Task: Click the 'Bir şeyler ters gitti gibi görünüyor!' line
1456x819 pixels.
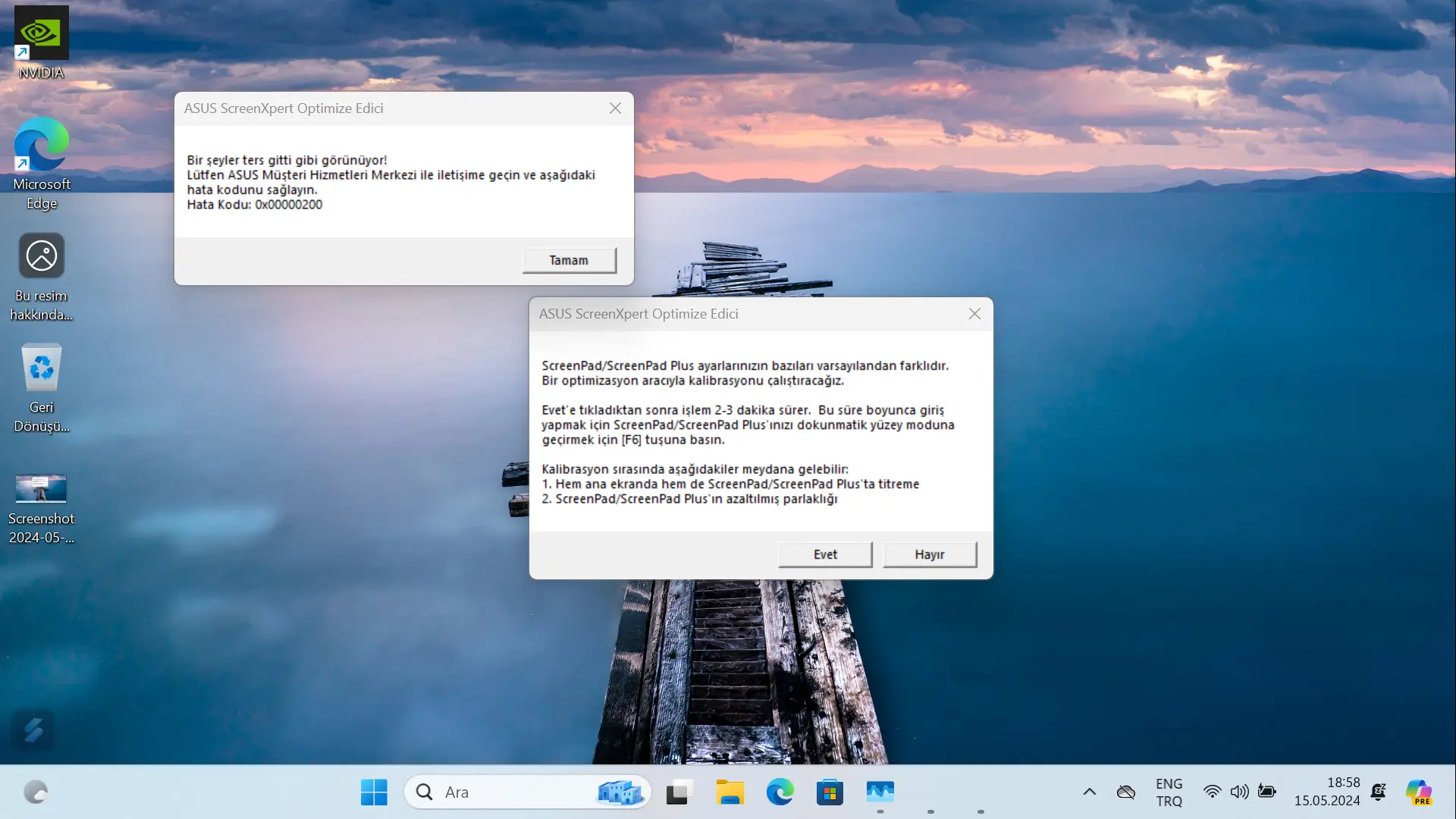Action: point(287,160)
